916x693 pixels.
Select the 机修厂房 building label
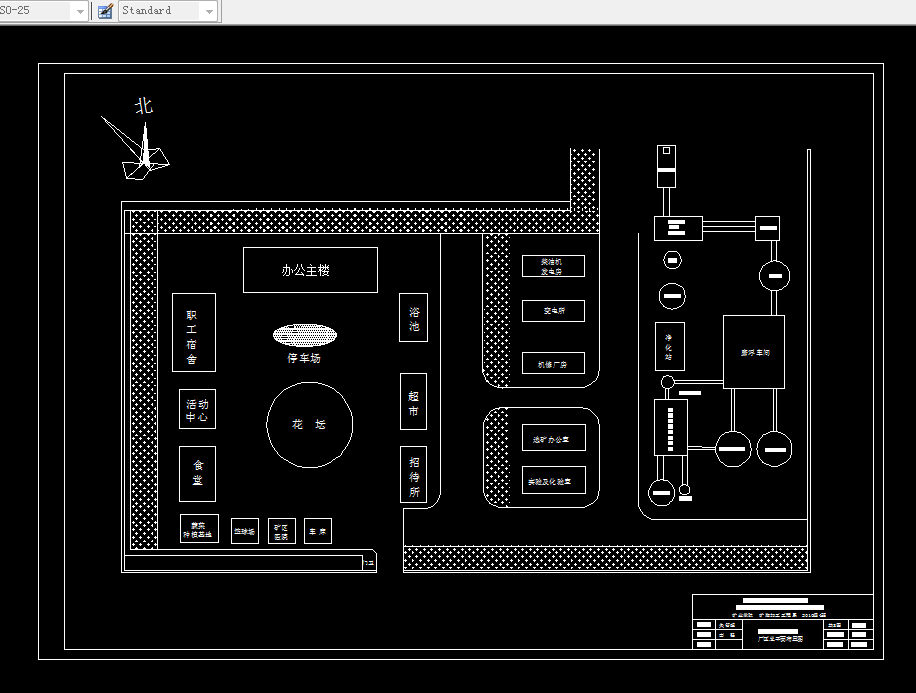553,365
